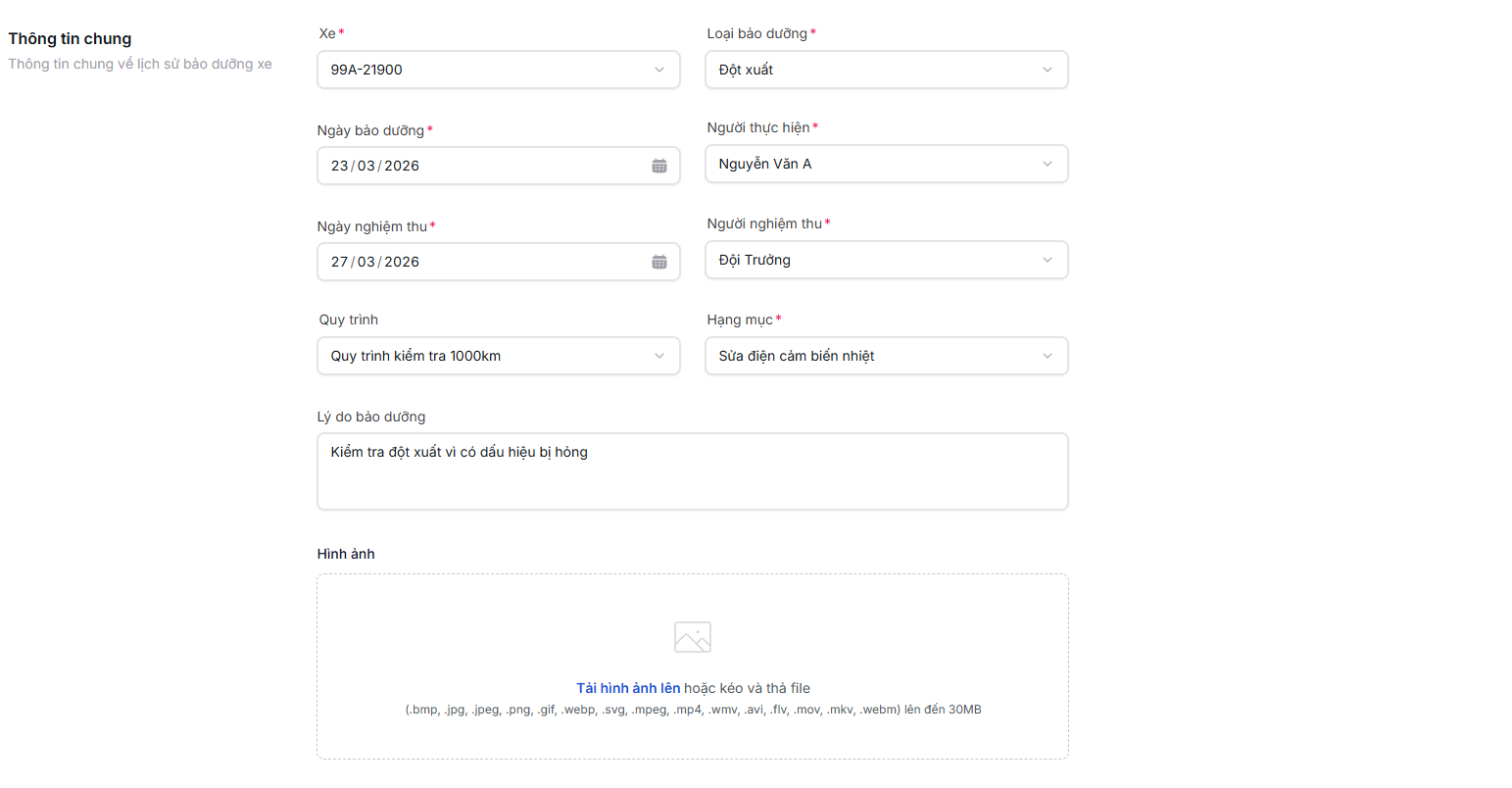Select year 2026 in Ngày bảo dưỡng date

pos(402,166)
